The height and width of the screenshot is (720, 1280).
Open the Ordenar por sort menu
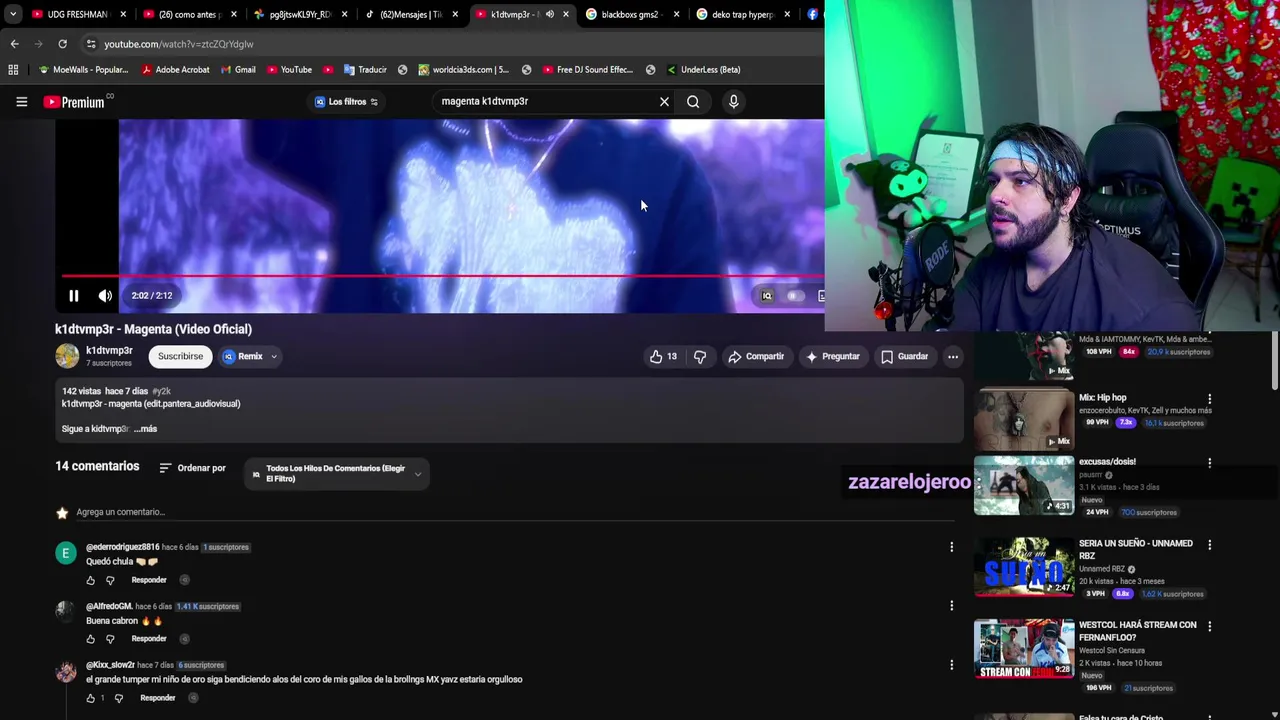pos(192,468)
